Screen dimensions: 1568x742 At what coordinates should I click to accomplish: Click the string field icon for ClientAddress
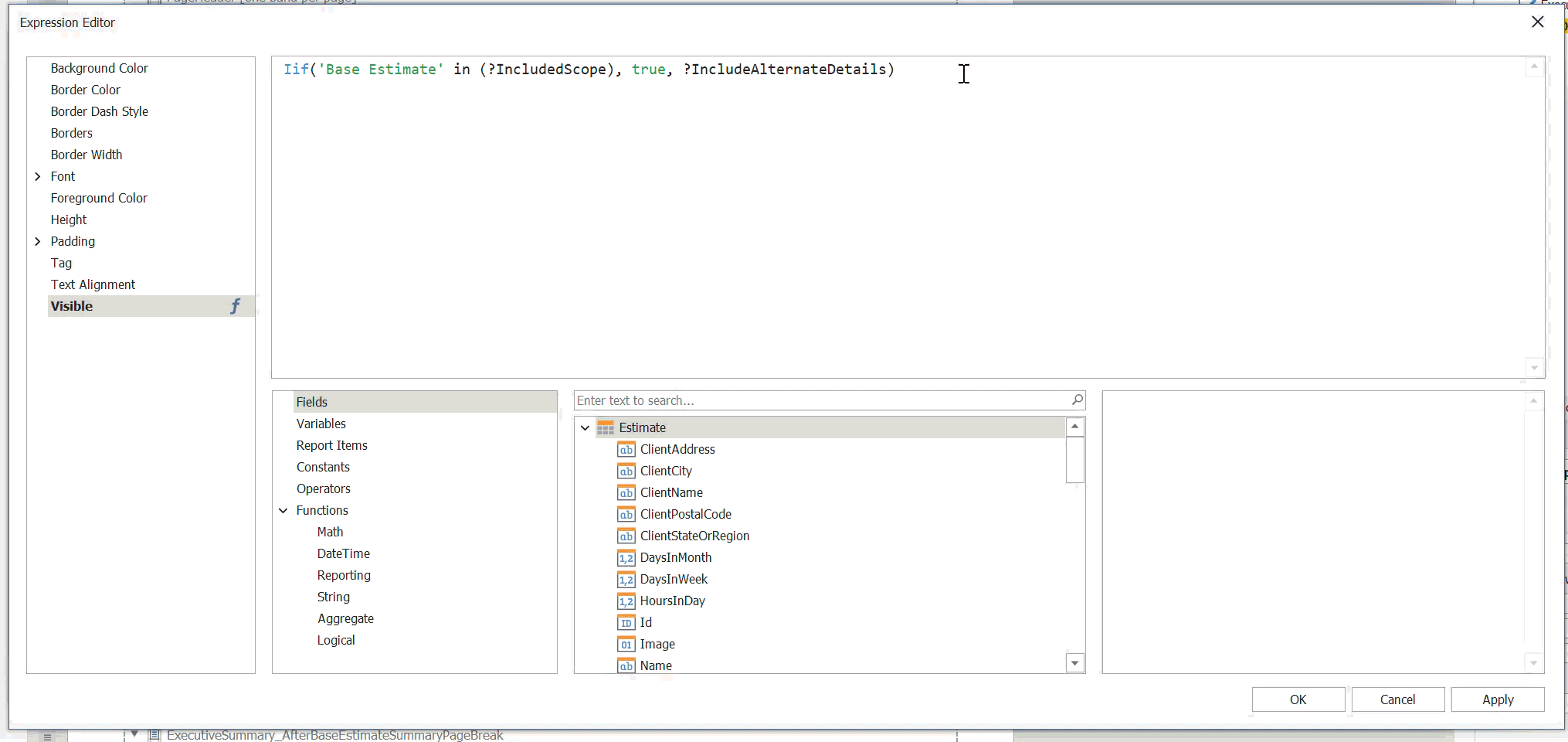(626, 449)
